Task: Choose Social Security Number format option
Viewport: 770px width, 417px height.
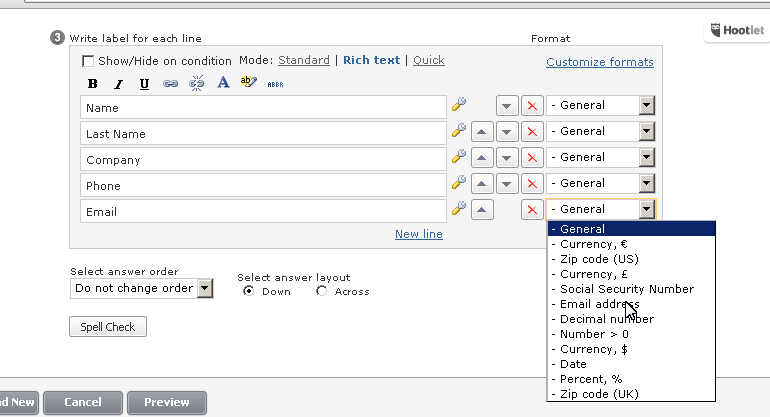Action: click(x=632, y=289)
